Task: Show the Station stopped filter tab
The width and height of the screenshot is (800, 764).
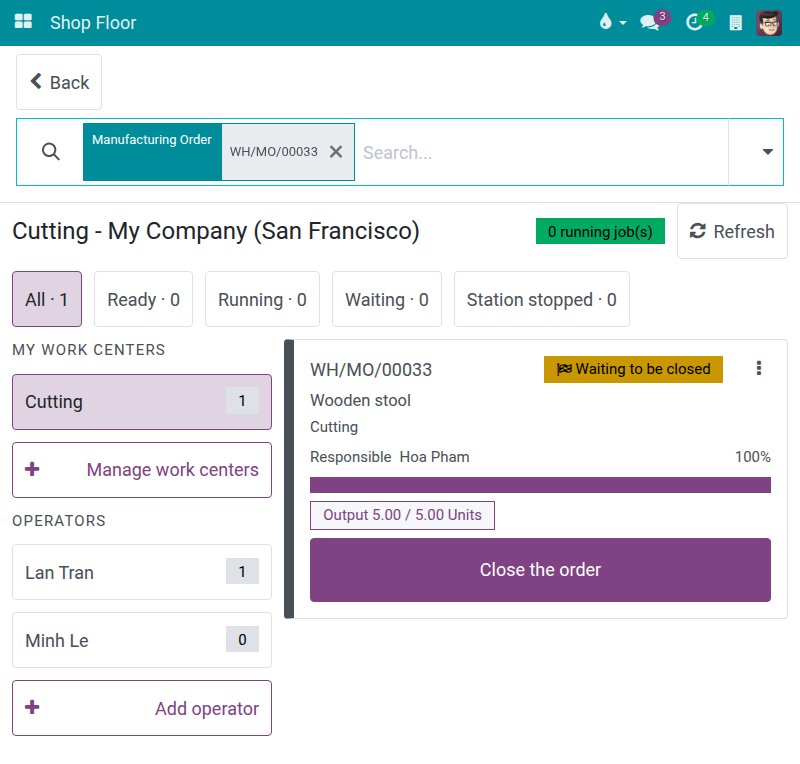Action: pos(542,299)
